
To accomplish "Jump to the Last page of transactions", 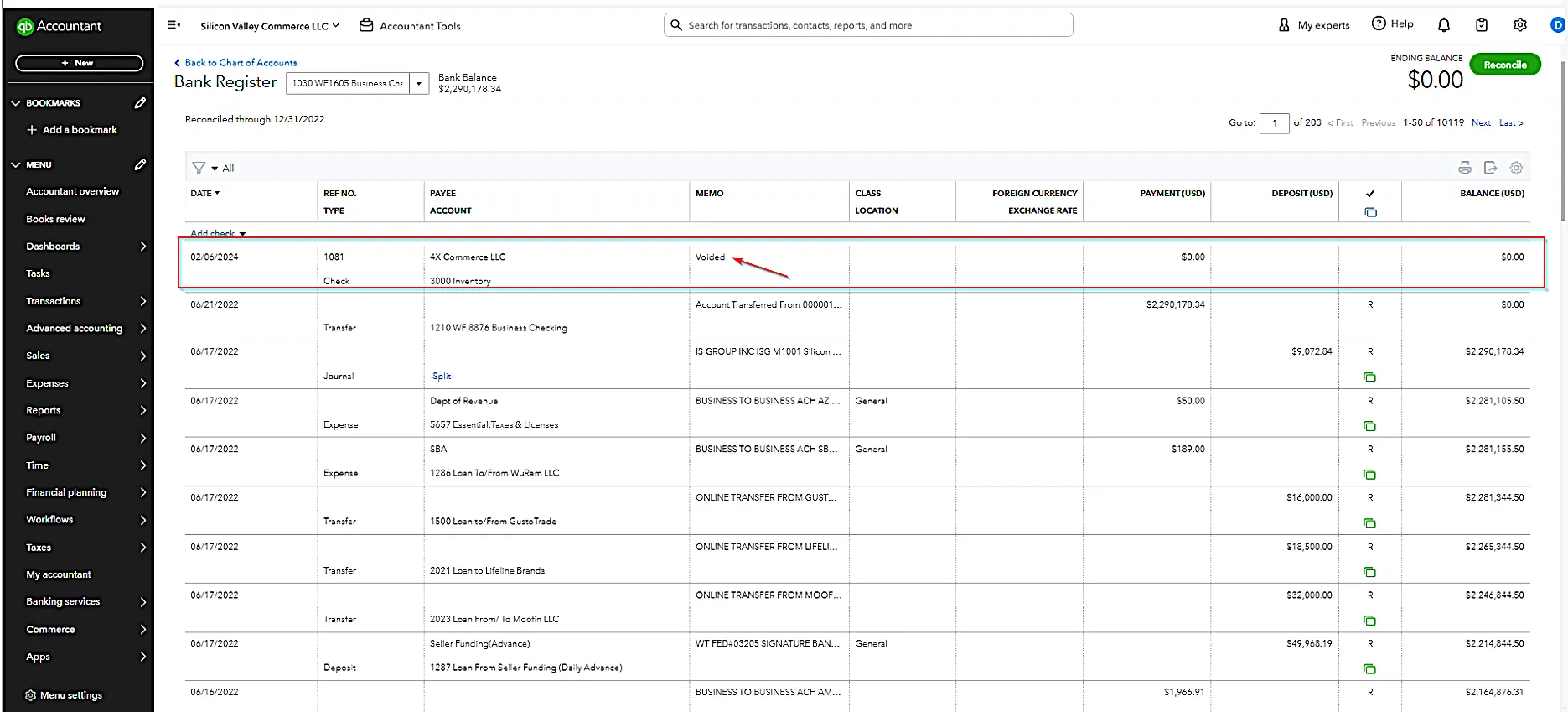I will [1510, 122].
